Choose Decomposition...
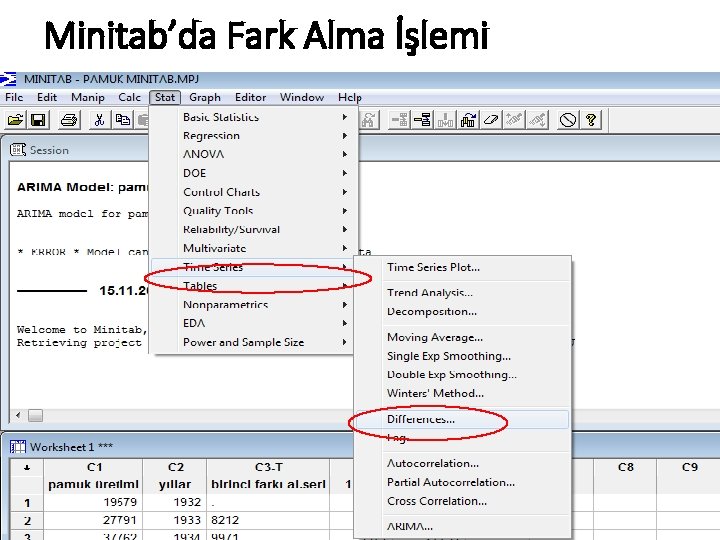This screenshot has width=720, height=540. click(x=462, y=312)
